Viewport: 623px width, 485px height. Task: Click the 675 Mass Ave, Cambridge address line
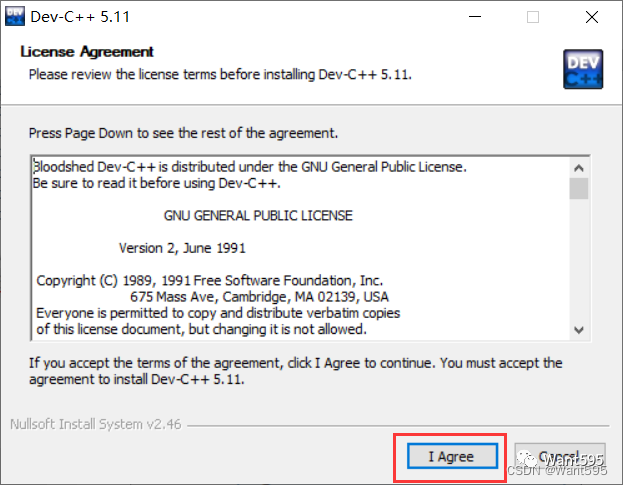coord(259,297)
